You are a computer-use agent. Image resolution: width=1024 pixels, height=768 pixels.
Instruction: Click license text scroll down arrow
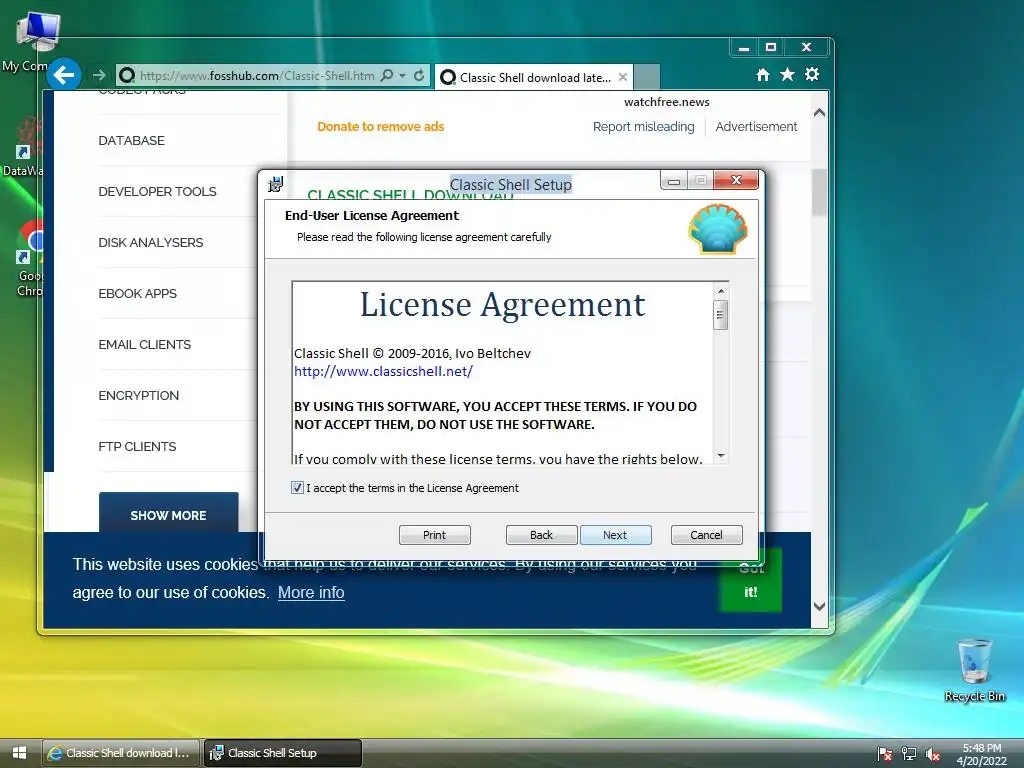[721, 456]
